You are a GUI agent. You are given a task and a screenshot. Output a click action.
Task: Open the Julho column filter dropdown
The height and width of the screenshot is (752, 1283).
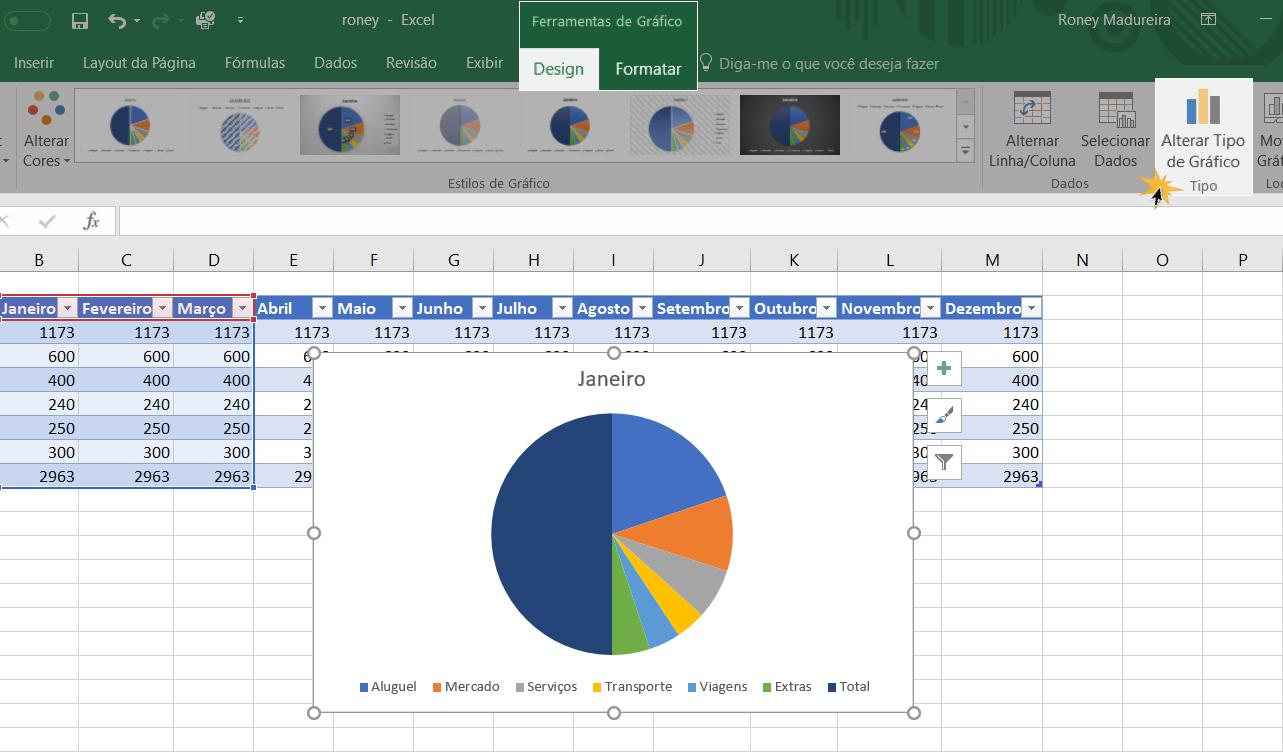point(562,308)
